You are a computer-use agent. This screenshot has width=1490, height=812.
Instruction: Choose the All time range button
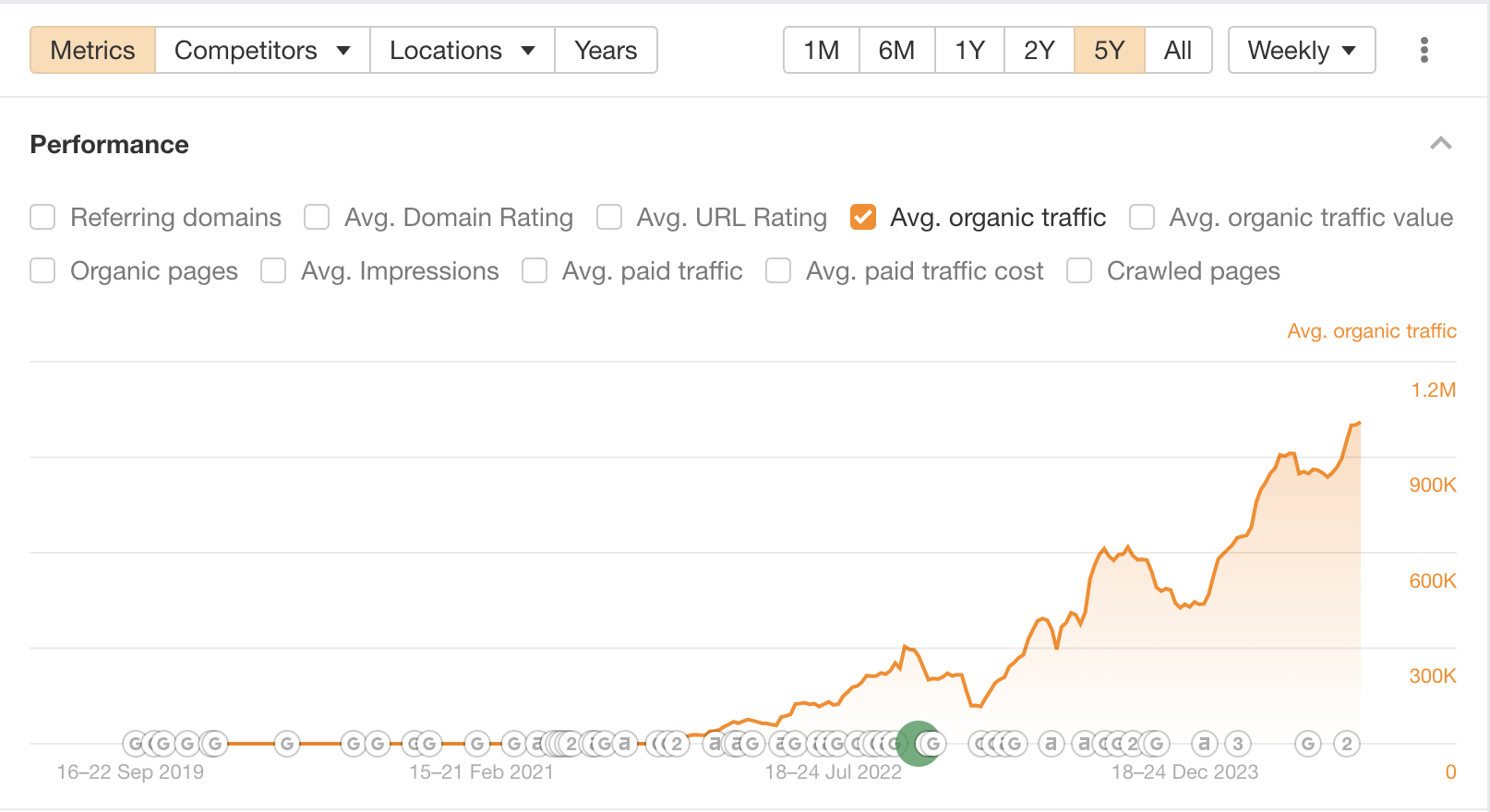(1177, 50)
